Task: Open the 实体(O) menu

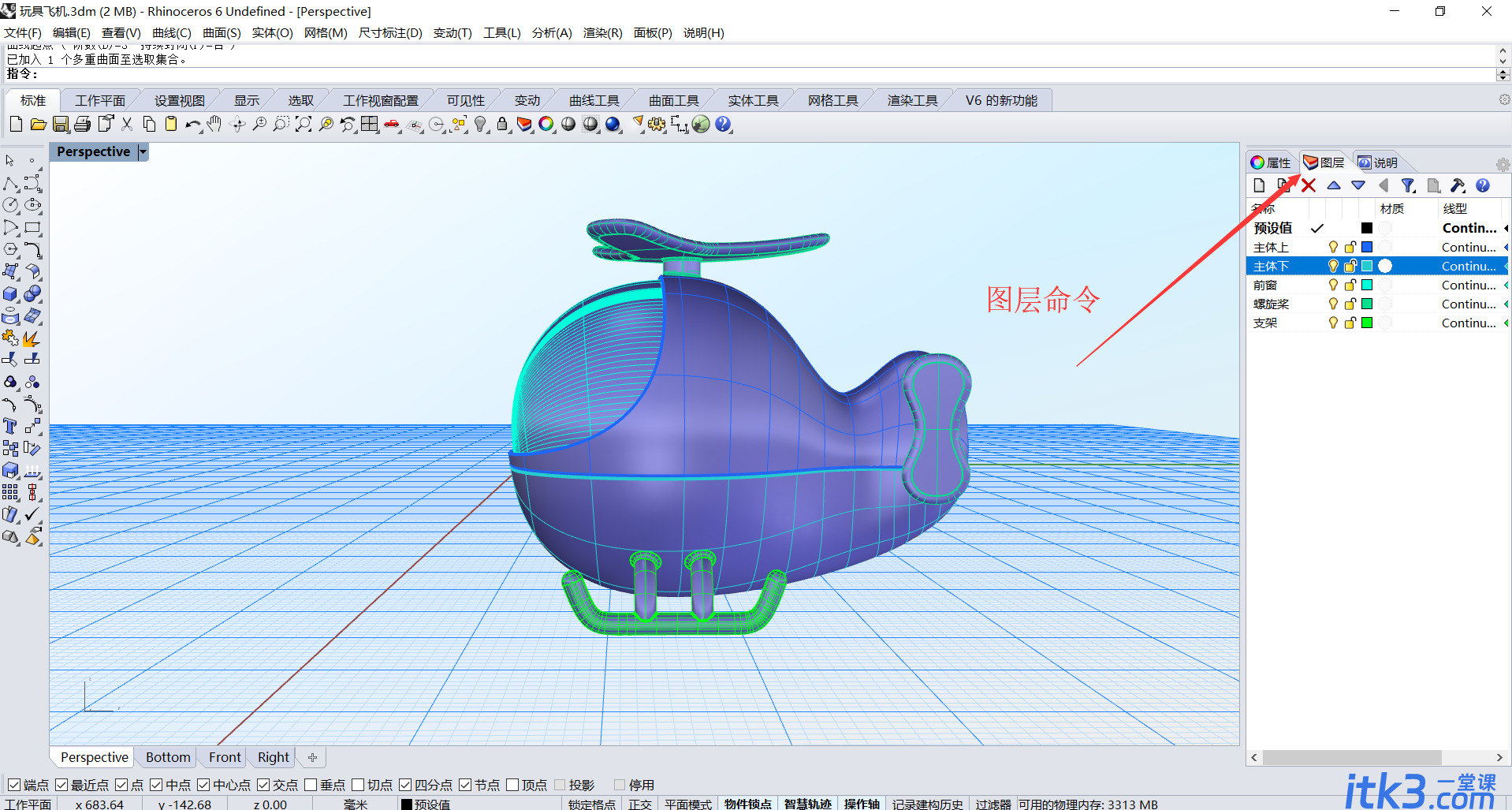Action: (272, 32)
